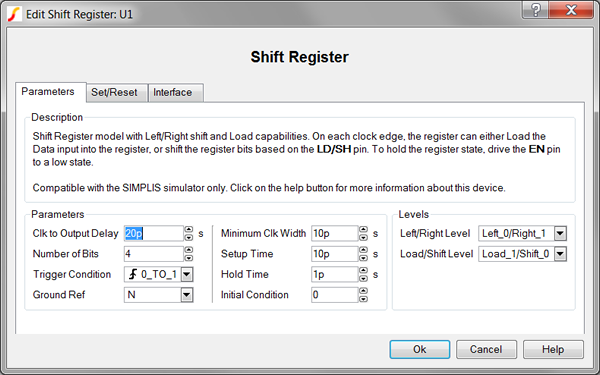Viewport: 600px width, 375px height.
Task: Switch to the Interface tab
Action: (173, 93)
